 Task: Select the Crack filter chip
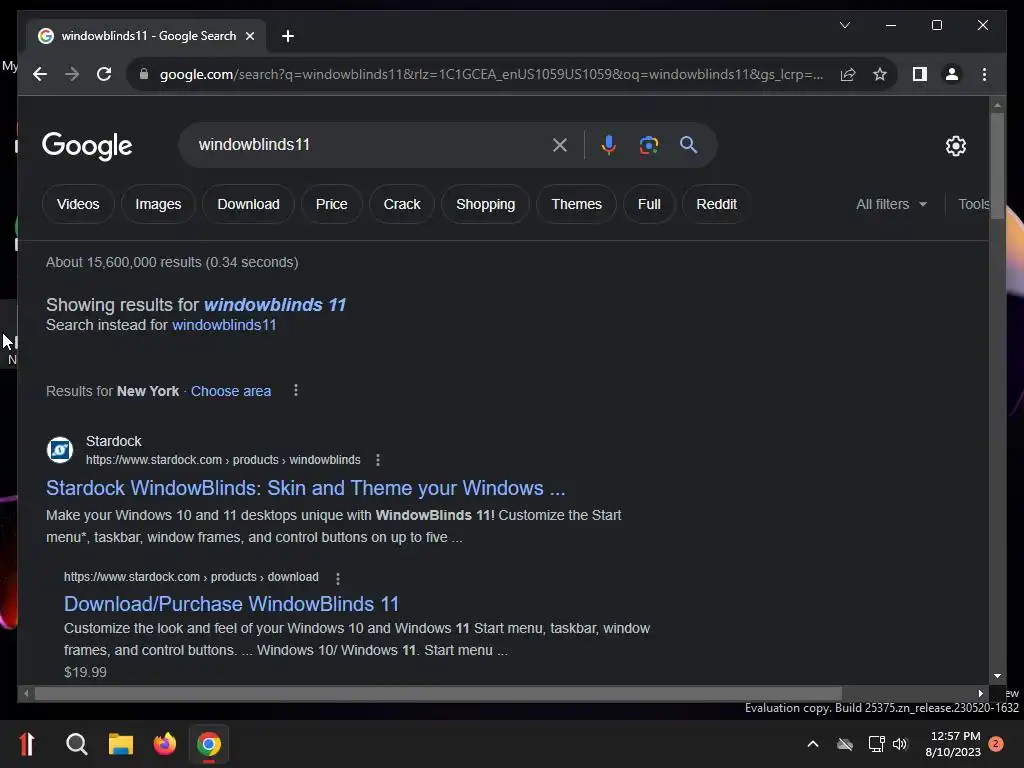(402, 204)
